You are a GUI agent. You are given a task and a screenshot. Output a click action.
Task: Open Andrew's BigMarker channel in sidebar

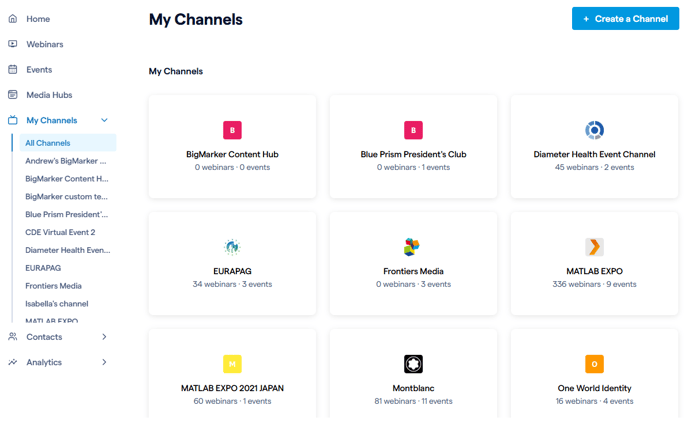(x=66, y=161)
